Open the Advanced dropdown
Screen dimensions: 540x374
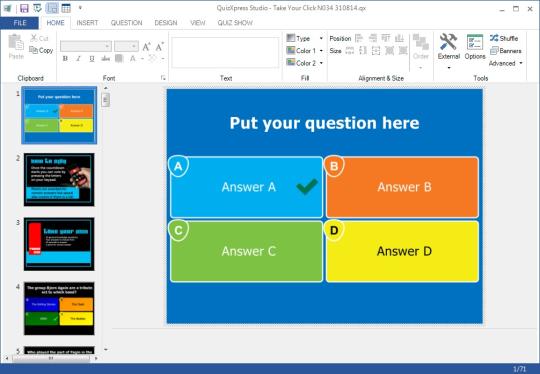(x=506, y=63)
